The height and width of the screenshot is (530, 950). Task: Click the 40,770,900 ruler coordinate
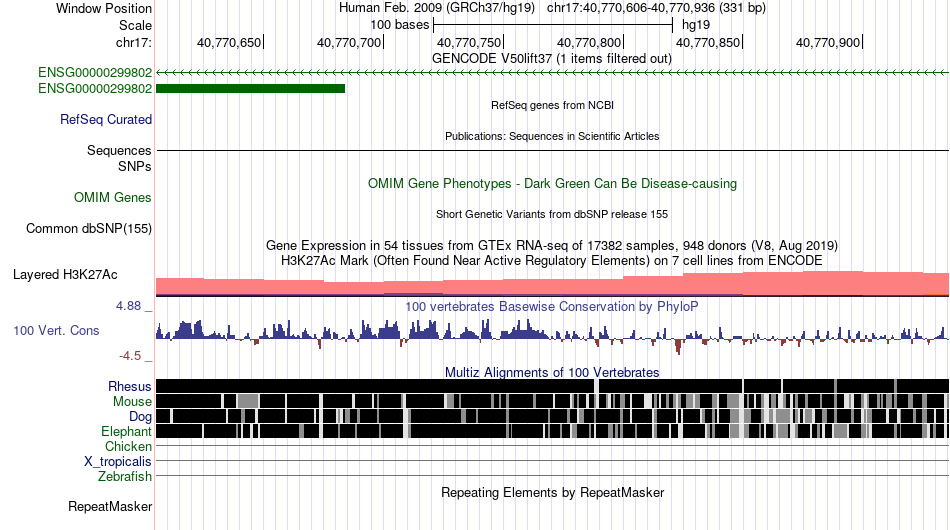pyautogui.click(x=828, y=42)
